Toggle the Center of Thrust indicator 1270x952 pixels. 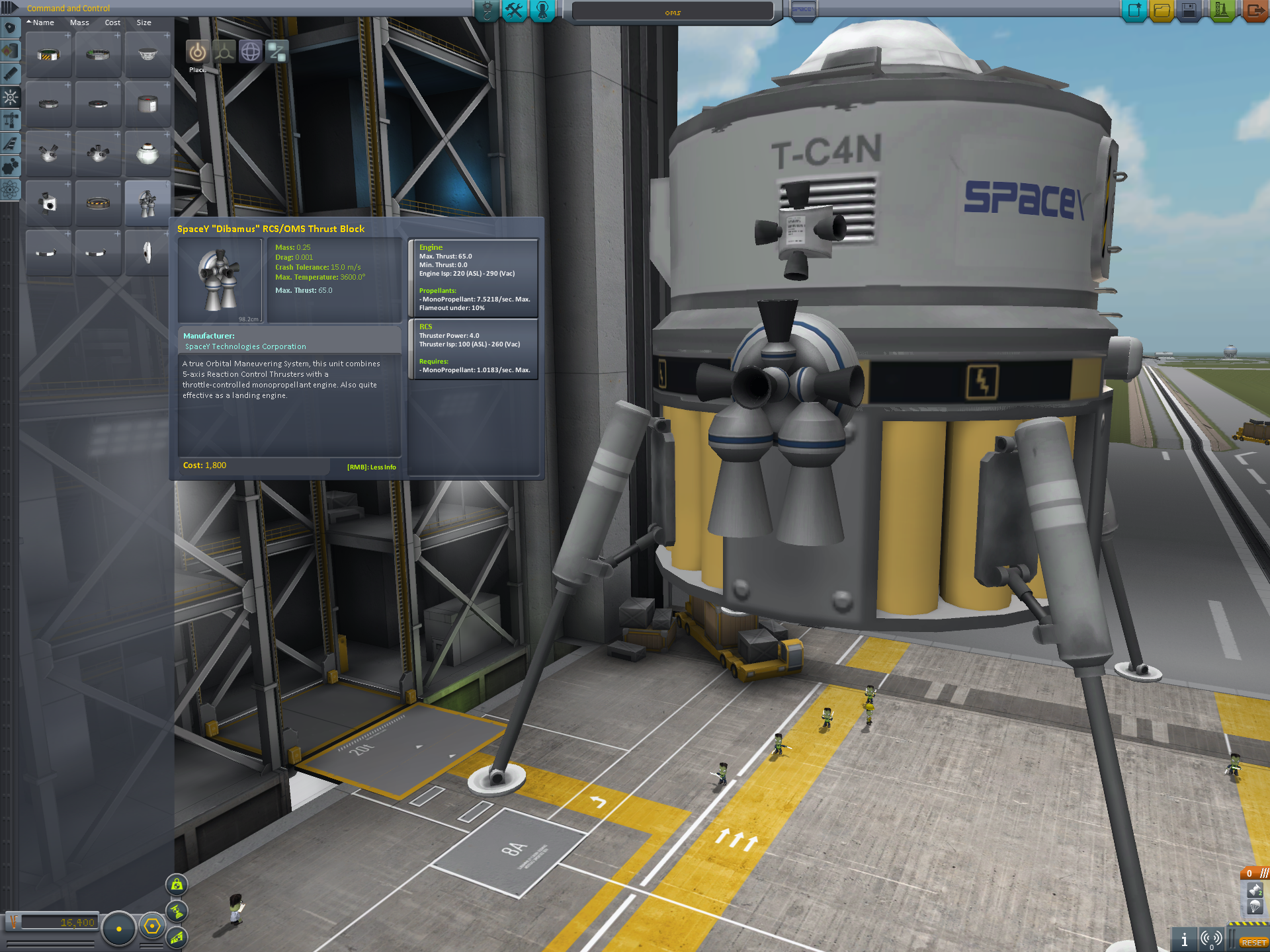(x=177, y=911)
